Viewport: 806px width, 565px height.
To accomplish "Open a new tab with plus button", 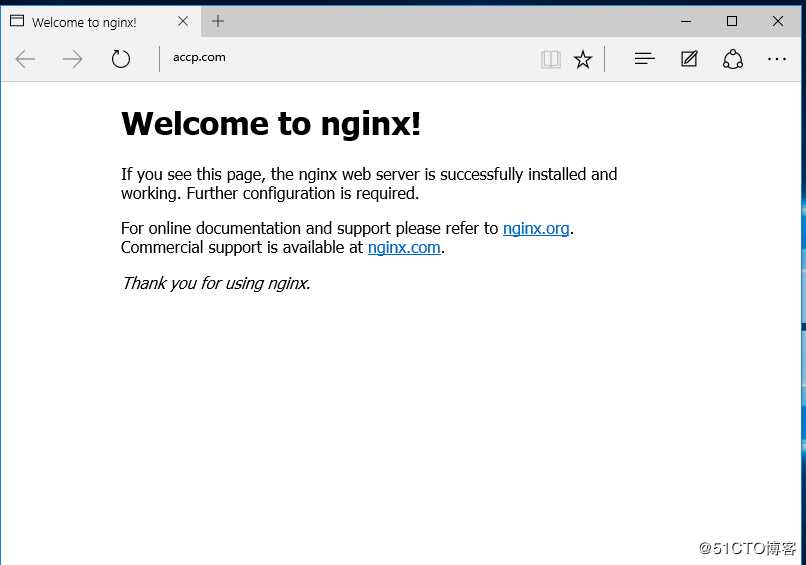I will pyautogui.click(x=218, y=21).
